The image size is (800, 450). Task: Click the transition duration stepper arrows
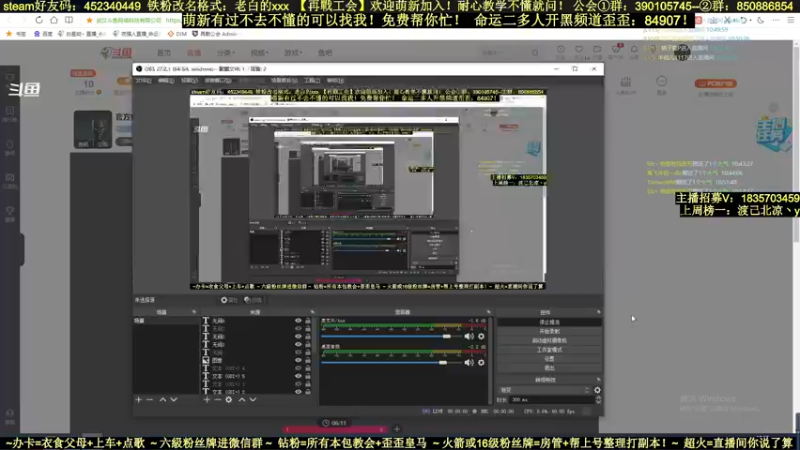pyautogui.click(x=598, y=400)
